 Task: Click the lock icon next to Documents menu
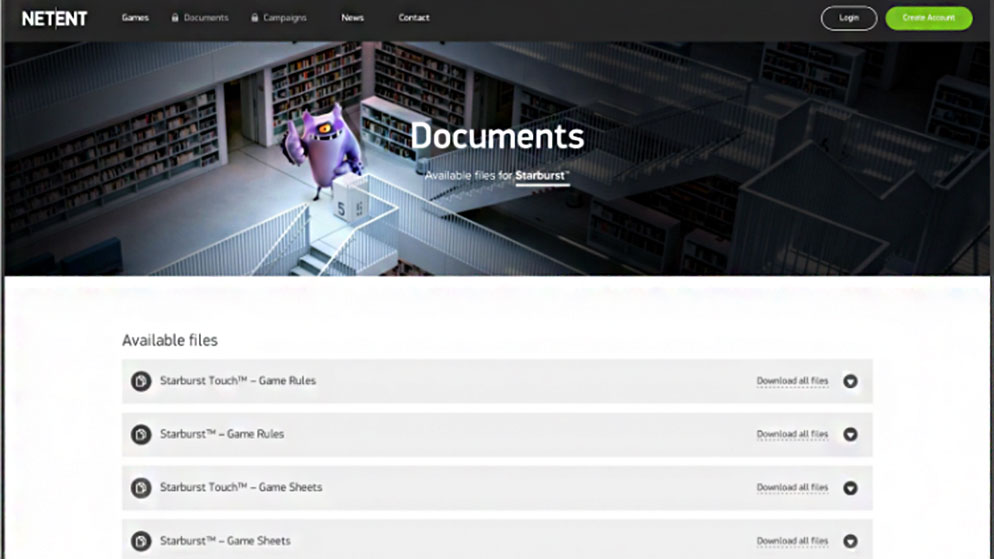[x=175, y=18]
